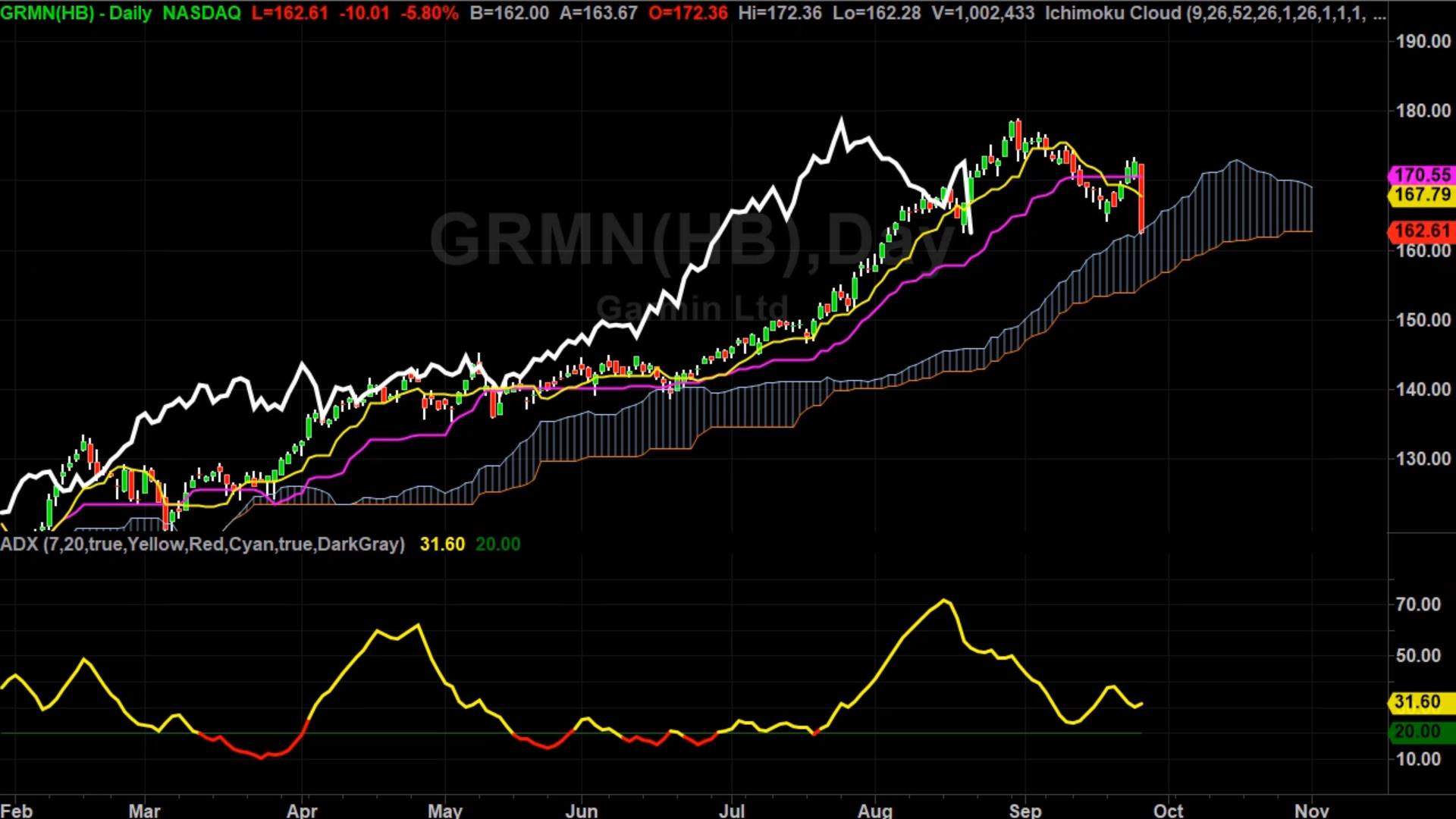The width and height of the screenshot is (1456, 819).
Task: Click the green 20.00 ADX axis tag
Action: coord(1422,732)
